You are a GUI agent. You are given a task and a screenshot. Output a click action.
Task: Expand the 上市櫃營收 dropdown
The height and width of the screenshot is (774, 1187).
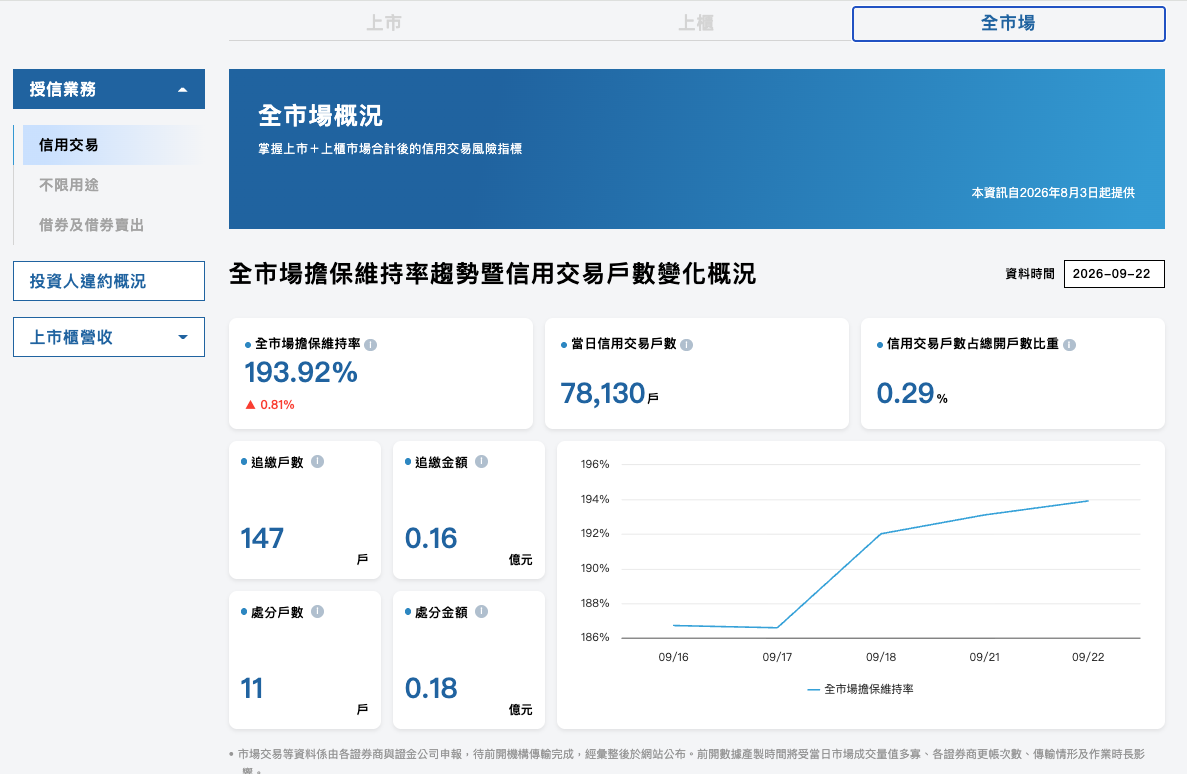coord(109,337)
